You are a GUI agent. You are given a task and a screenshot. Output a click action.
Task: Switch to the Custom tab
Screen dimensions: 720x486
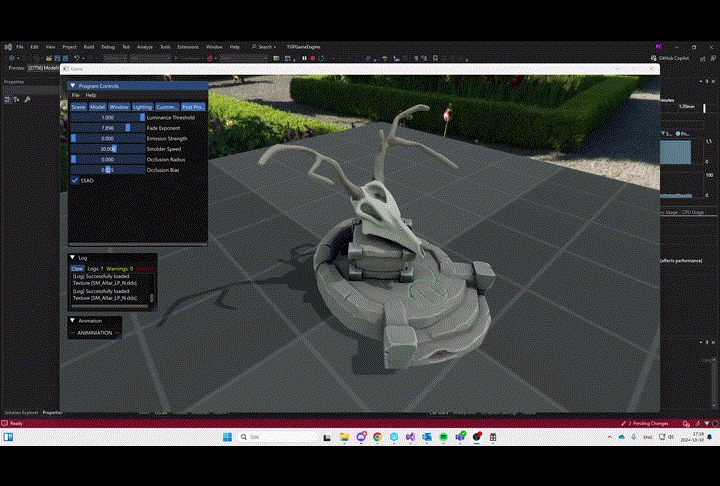[x=166, y=107]
